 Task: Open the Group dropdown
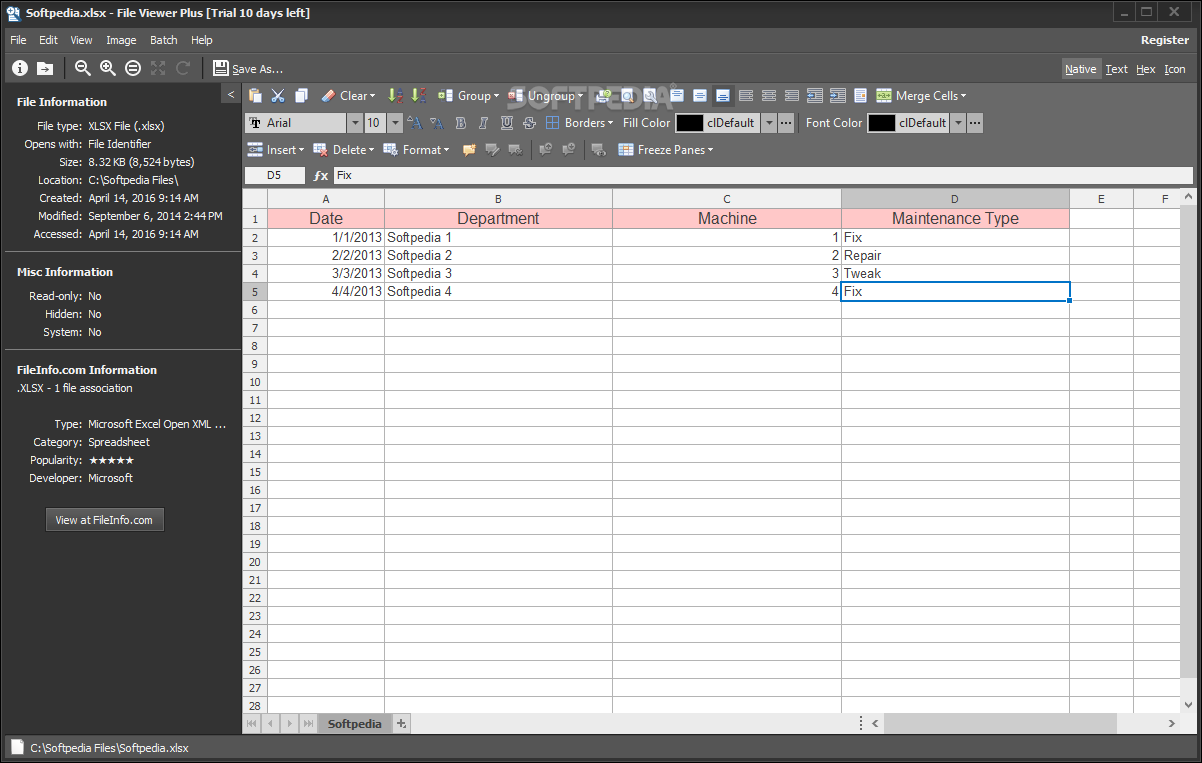(468, 96)
